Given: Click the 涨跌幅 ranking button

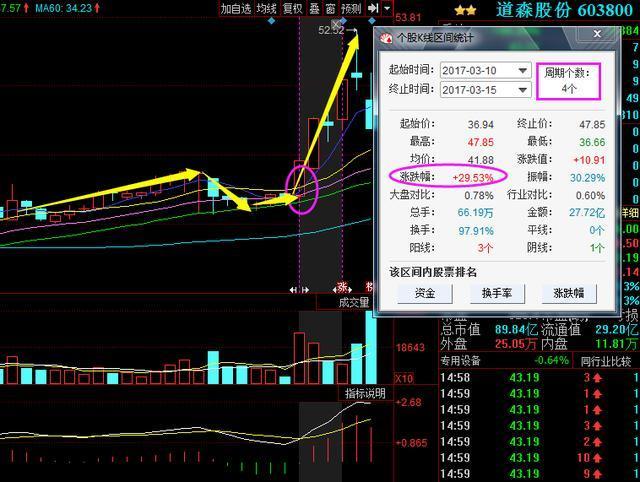Looking at the screenshot, I should click(x=568, y=294).
